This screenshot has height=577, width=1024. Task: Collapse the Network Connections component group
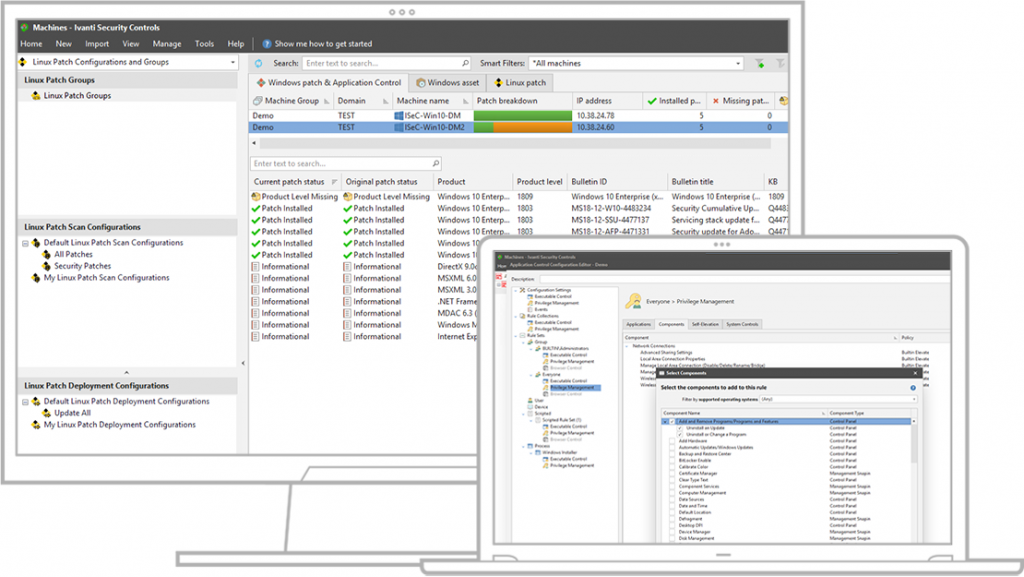point(626,346)
